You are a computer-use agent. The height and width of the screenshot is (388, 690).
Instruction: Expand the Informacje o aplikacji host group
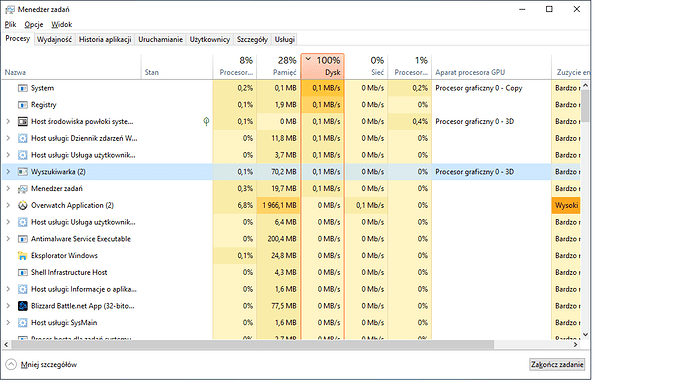[x=8, y=289]
